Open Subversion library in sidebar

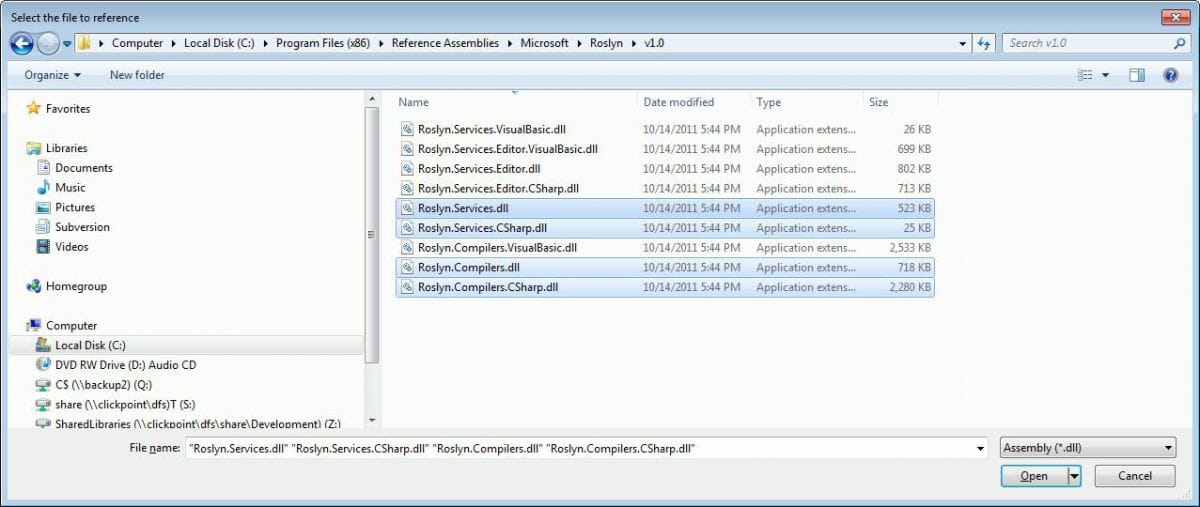pos(82,227)
